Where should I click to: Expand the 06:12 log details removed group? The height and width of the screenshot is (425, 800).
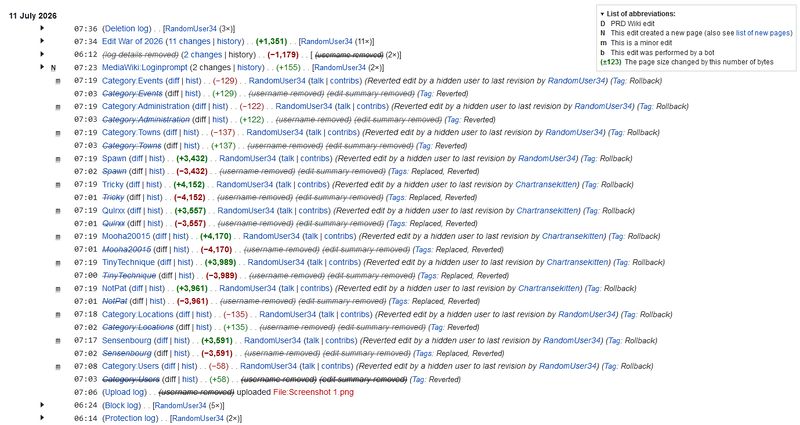coord(42,54)
